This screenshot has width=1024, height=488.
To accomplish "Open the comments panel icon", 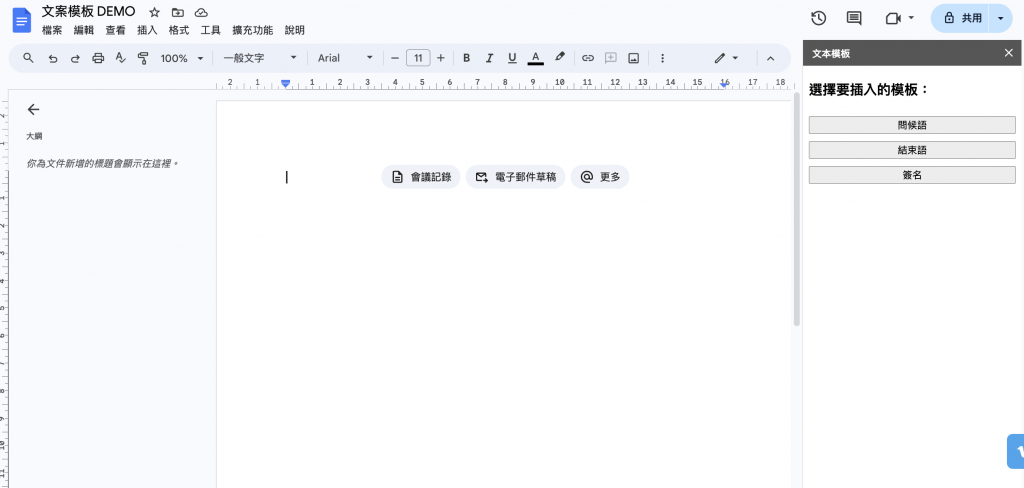I will (854, 18).
